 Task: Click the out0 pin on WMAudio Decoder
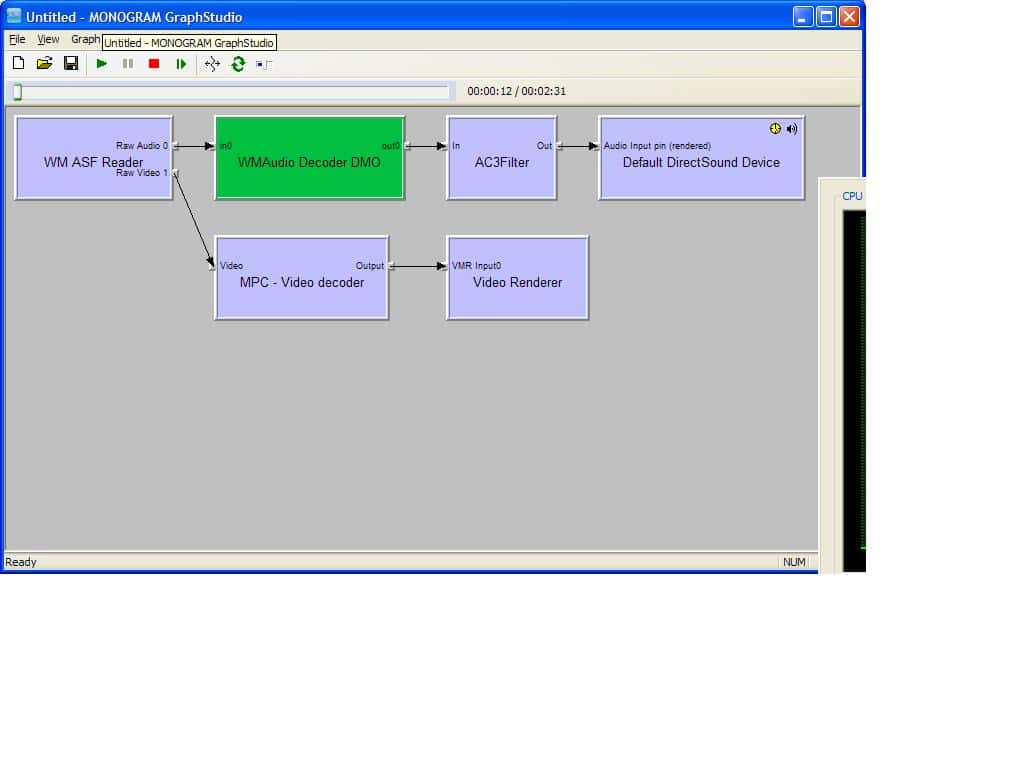(407, 146)
